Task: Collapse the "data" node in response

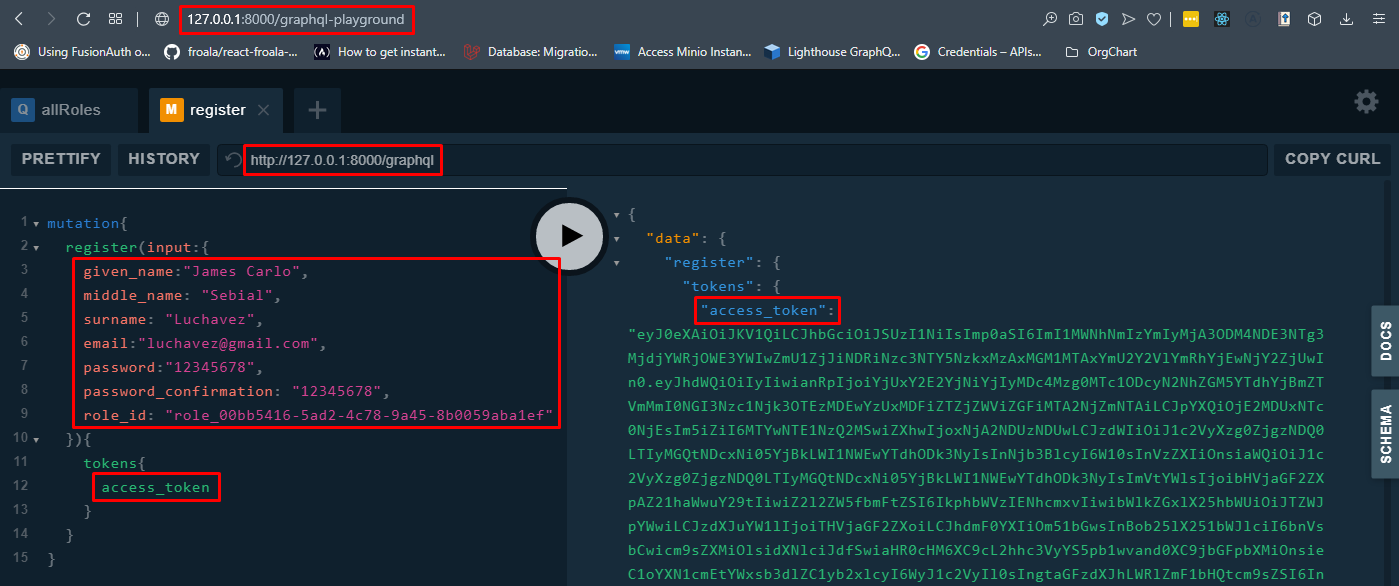Action: [618, 239]
